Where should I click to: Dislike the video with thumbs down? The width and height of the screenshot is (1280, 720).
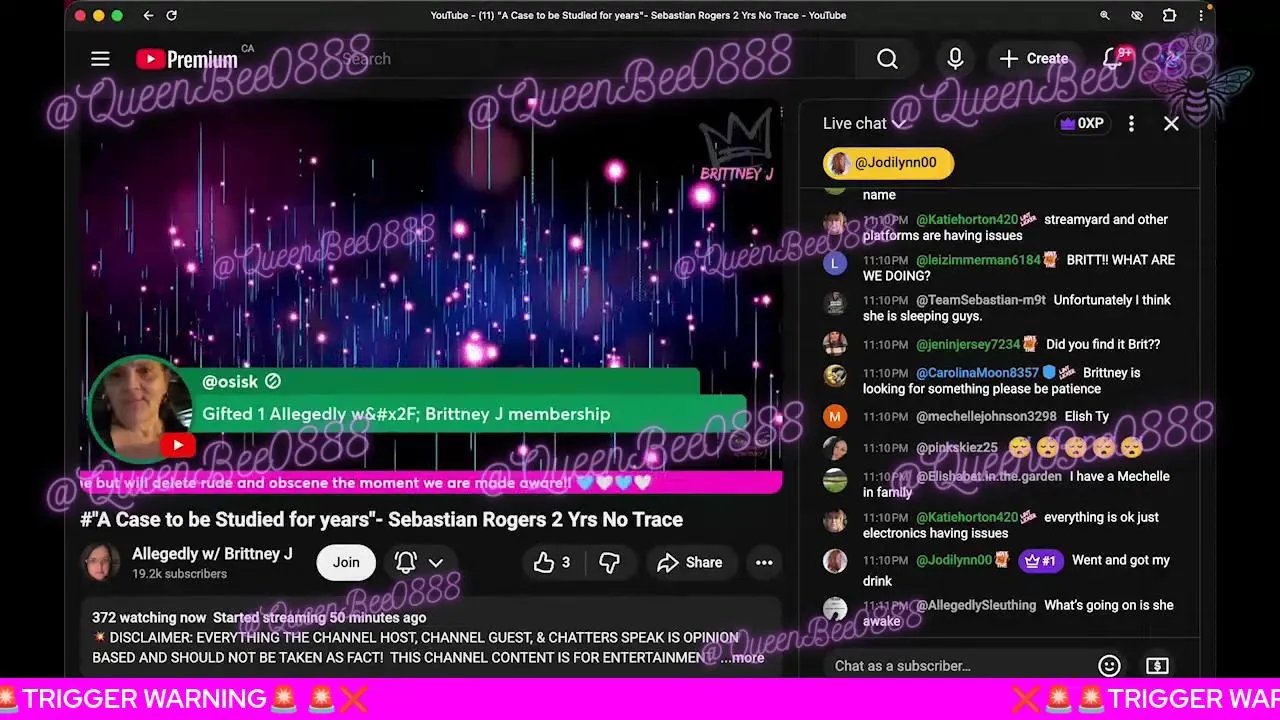(609, 563)
